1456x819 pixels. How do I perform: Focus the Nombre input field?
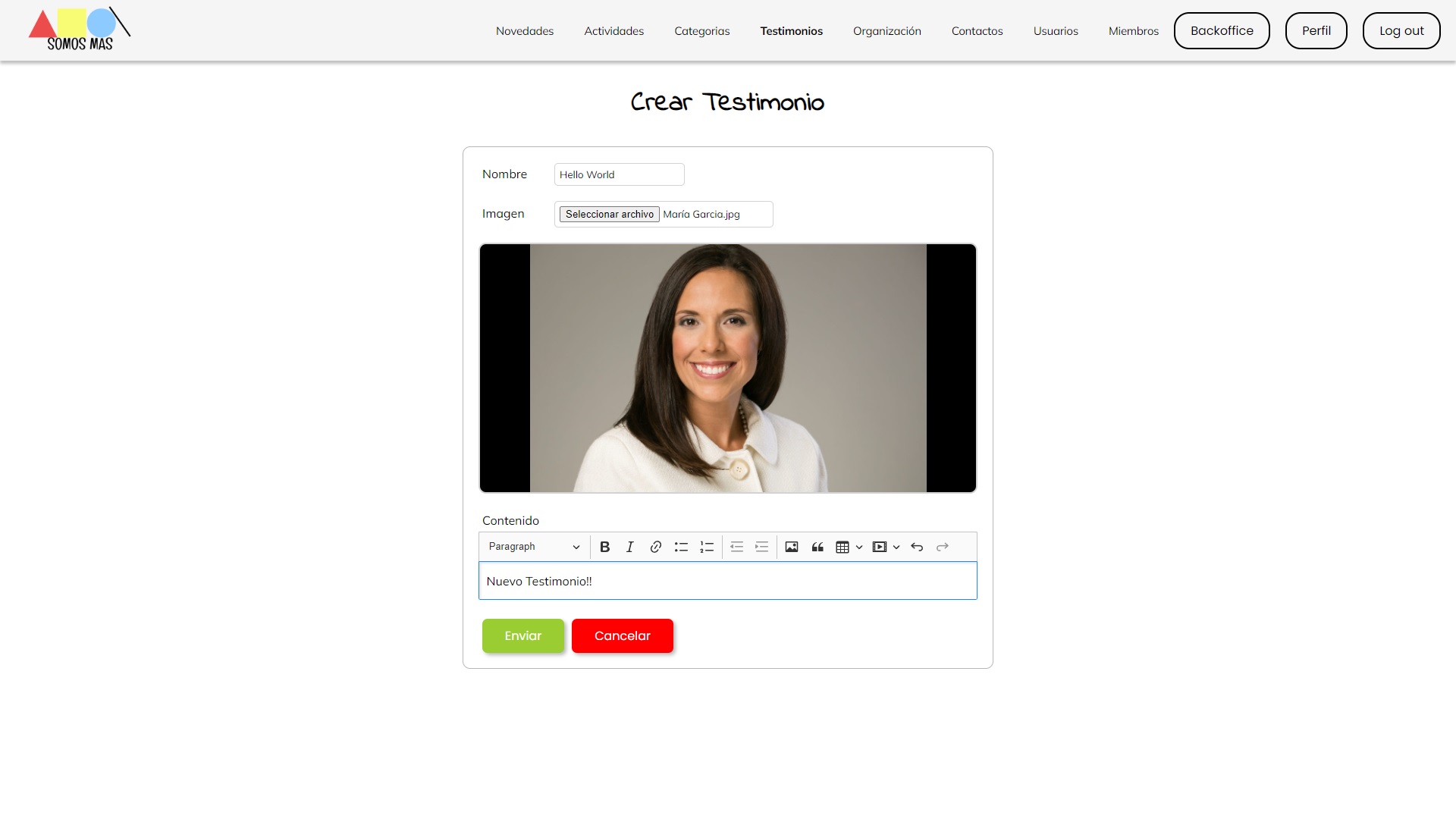pos(620,174)
